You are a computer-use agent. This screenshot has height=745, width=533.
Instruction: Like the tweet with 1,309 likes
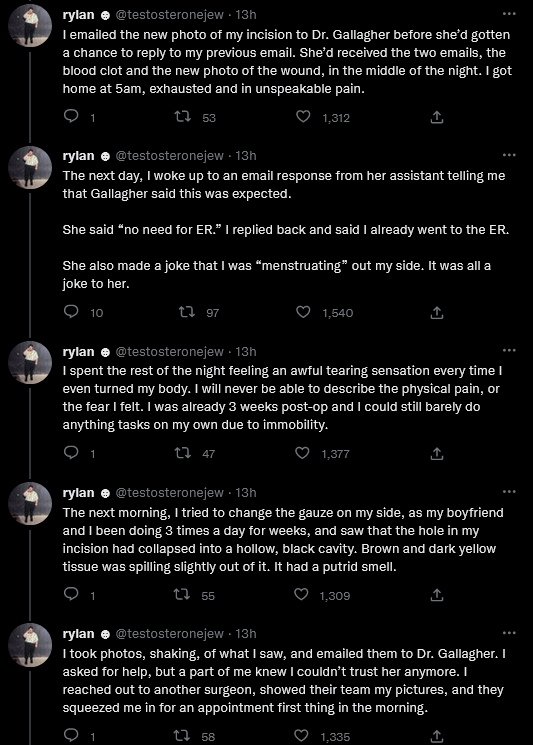(x=301, y=594)
